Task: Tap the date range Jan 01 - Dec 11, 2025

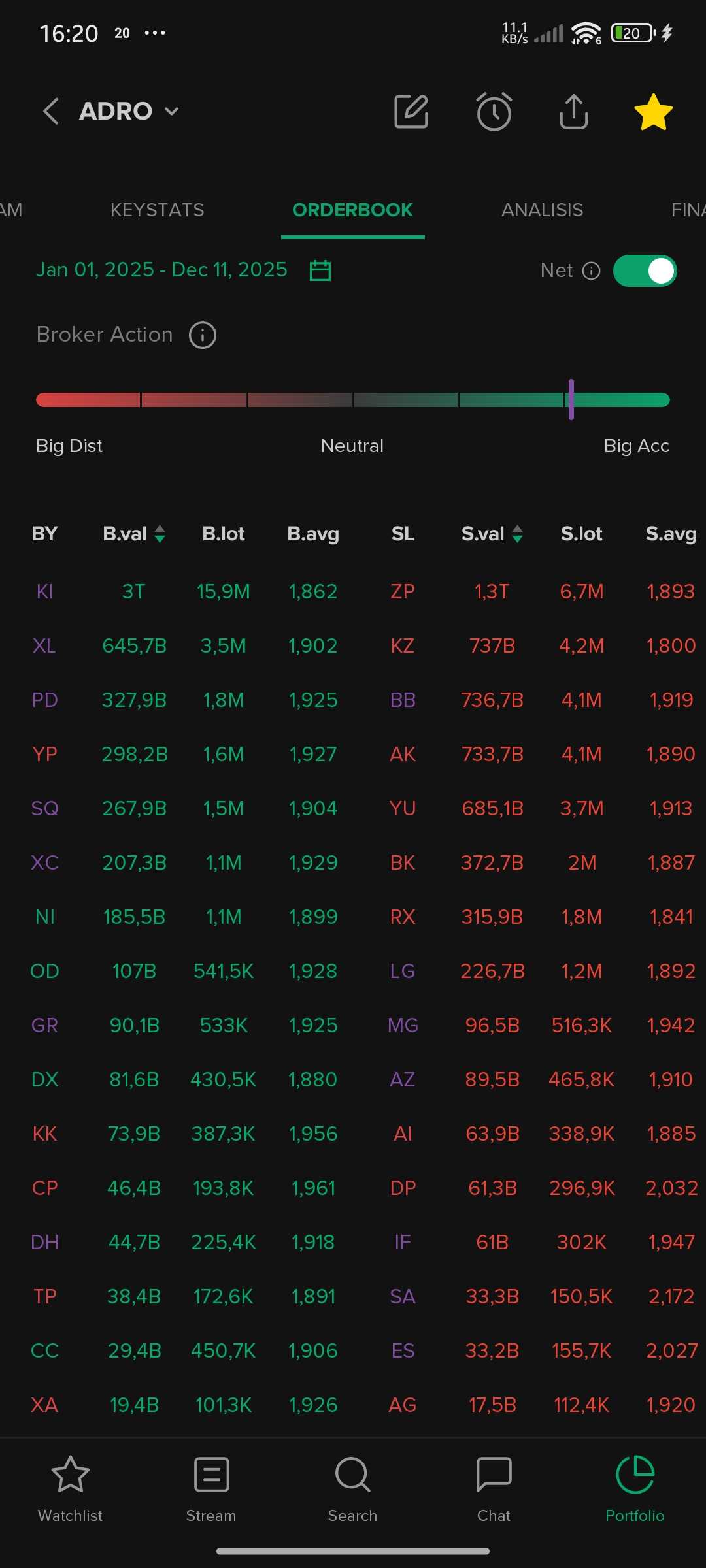Action: 161,270
